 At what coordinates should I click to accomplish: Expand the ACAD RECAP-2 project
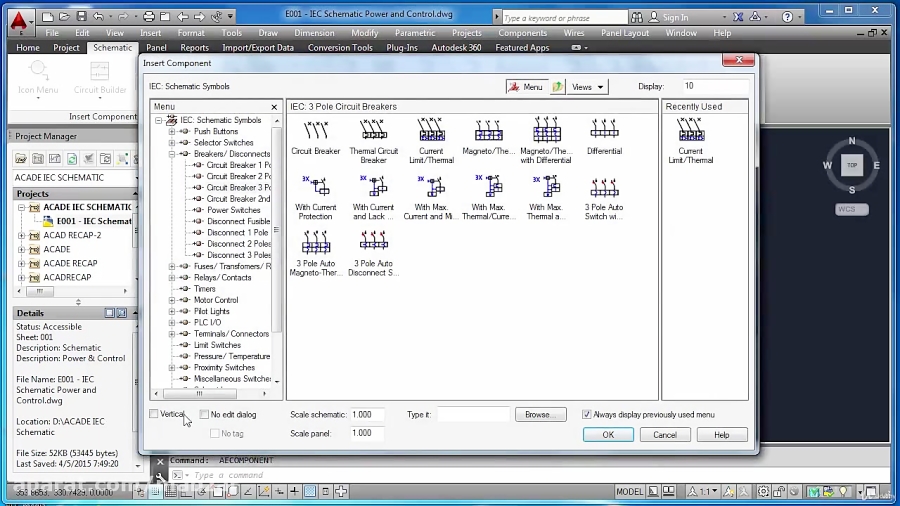tap(21, 235)
